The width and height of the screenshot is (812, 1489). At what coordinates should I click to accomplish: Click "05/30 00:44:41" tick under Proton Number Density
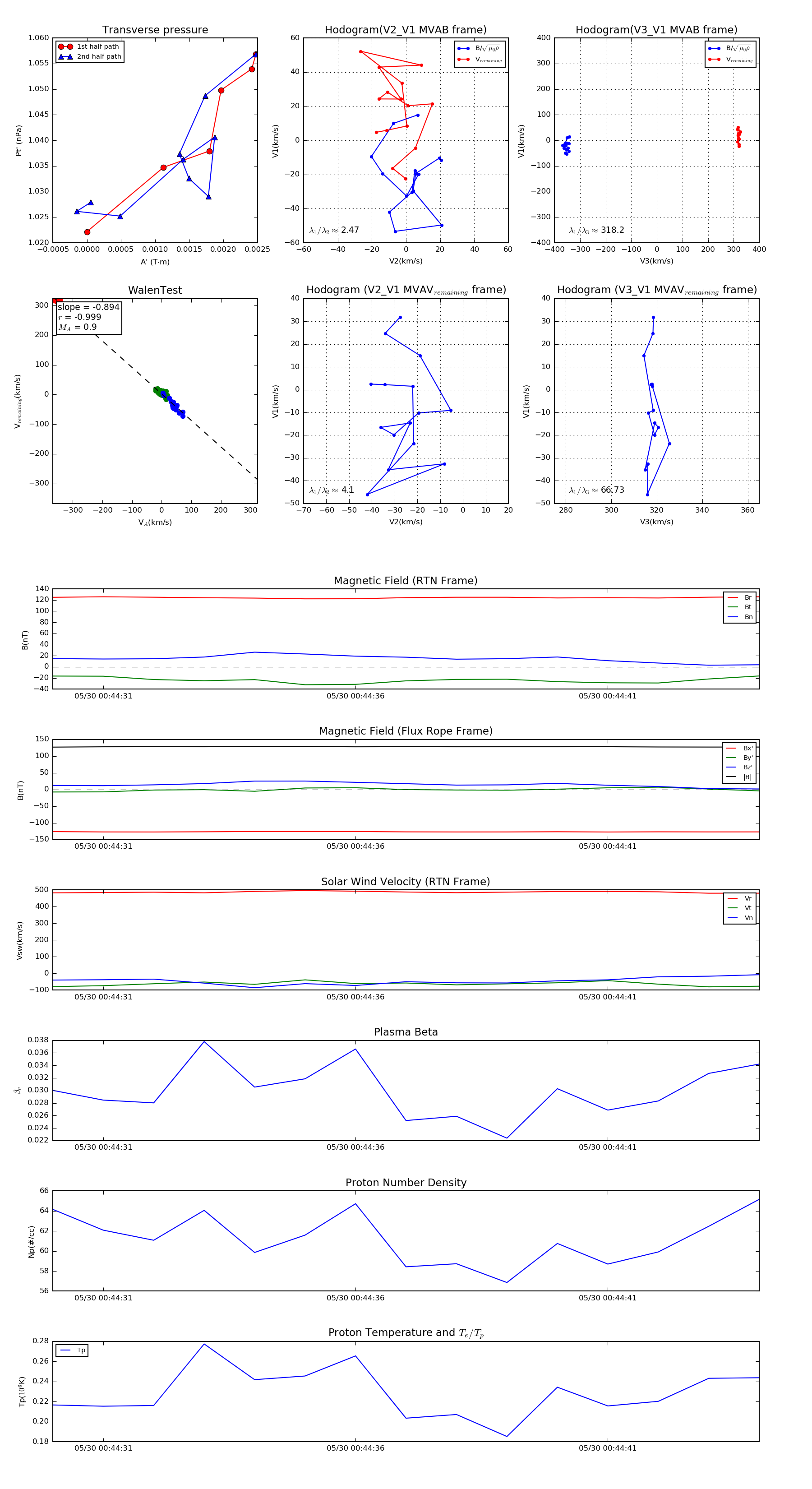[x=607, y=1298]
